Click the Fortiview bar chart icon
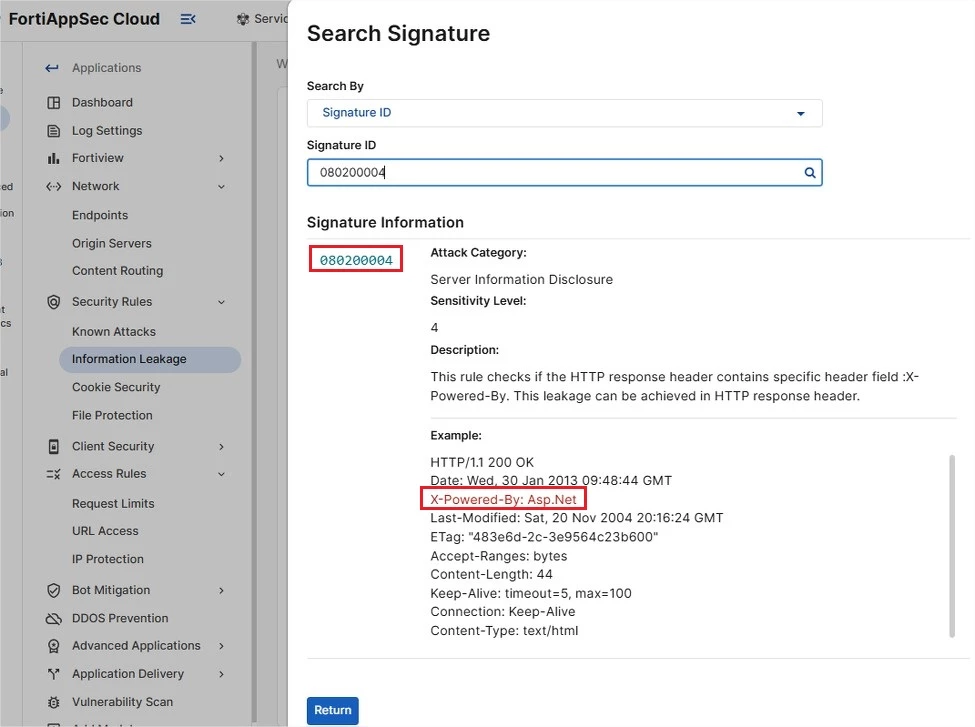975x727 pixels. click(54, 159)
